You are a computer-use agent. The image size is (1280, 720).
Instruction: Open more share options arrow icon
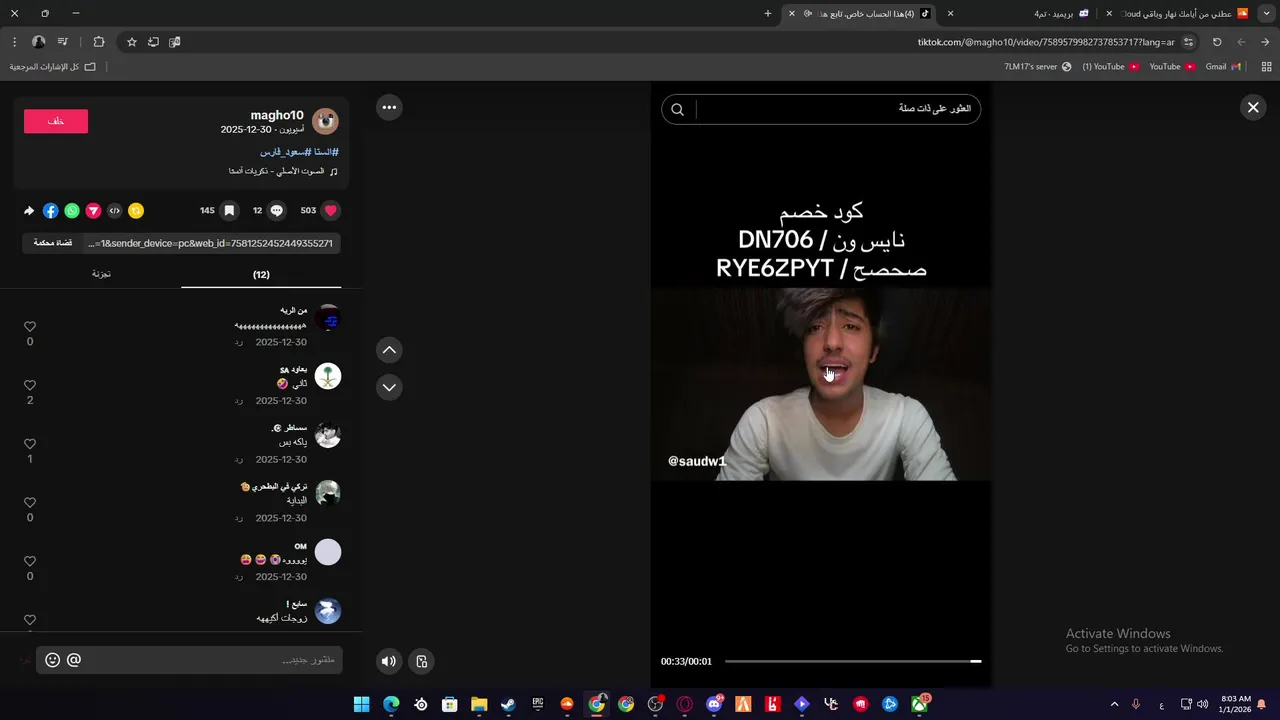(x=29, y=211)
